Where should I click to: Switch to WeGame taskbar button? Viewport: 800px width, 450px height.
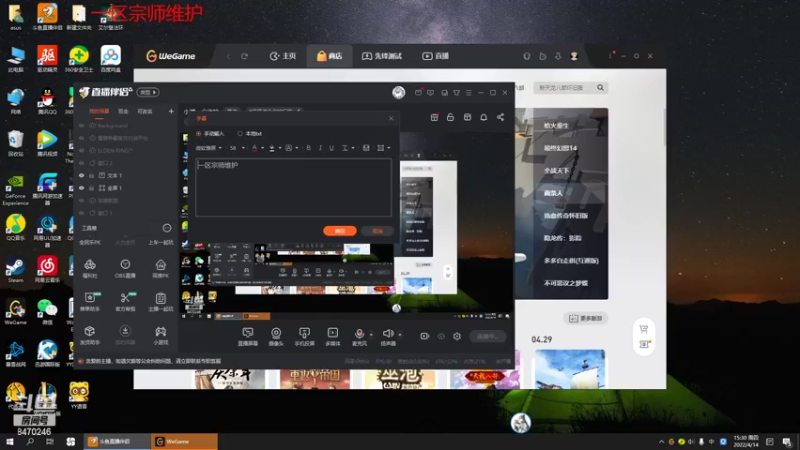[184, 441]
